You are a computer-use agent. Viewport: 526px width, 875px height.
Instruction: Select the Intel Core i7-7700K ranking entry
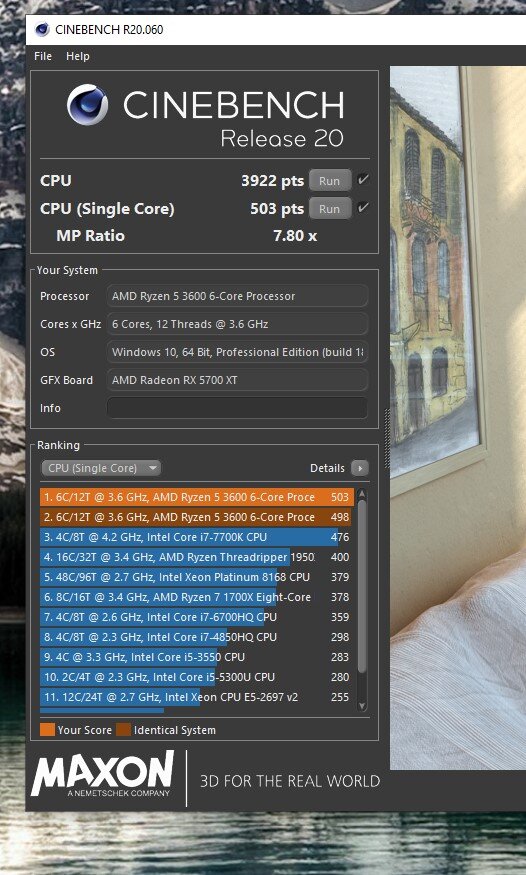pos(197,537)
